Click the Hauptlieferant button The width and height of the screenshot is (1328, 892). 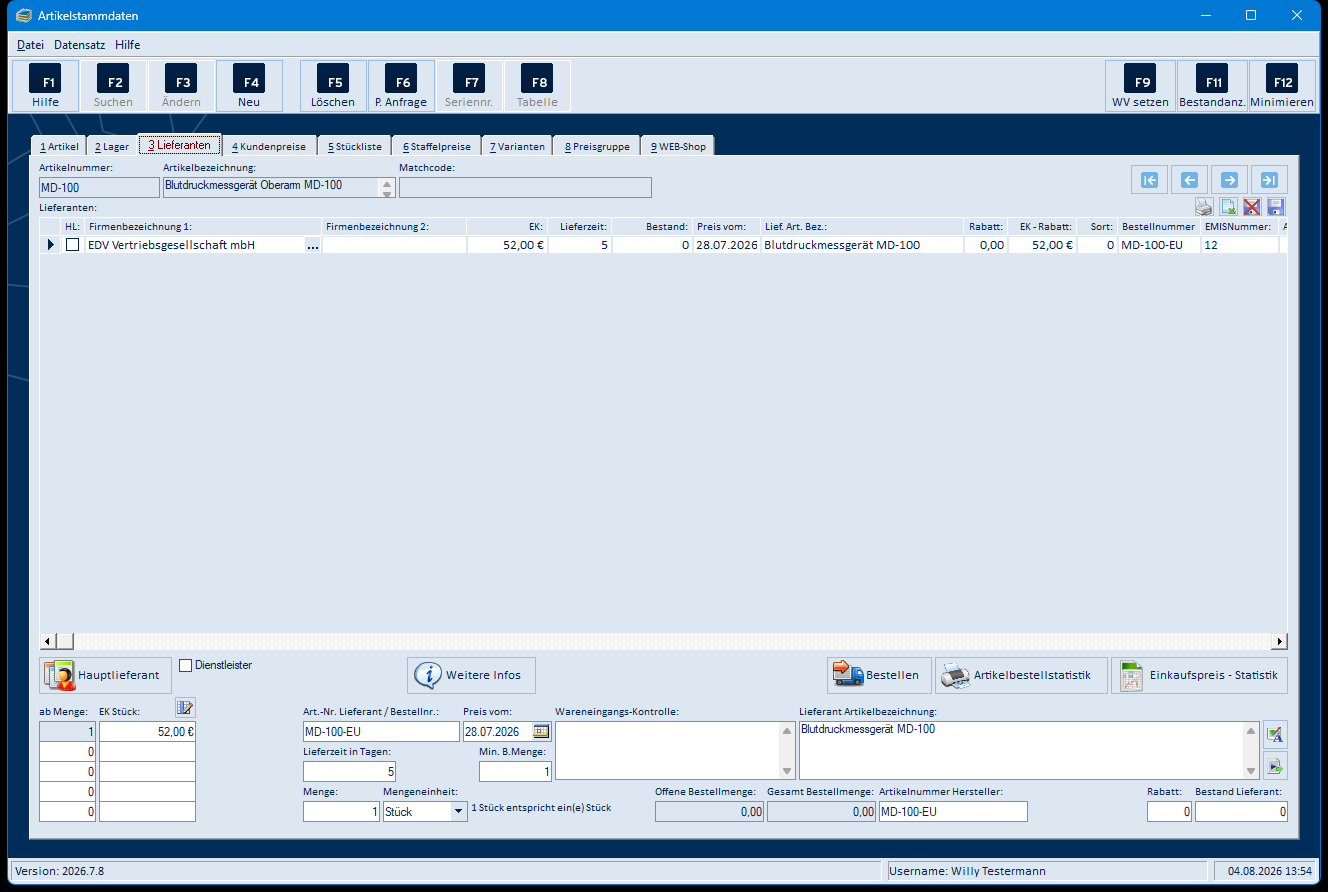pos(103,675)
